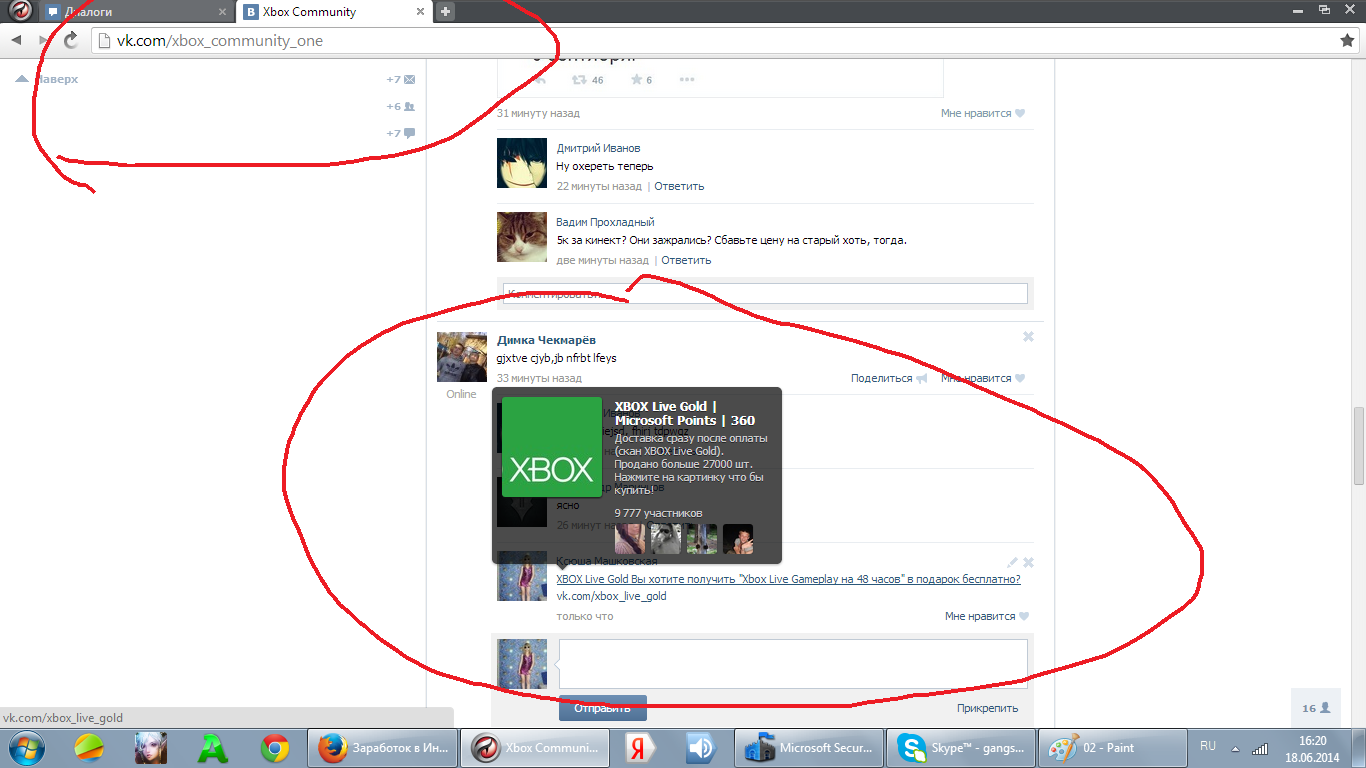Delete Ксюша Машковская's comment with the X icon
Viewport: 1366px width, 768px height.
[1028, 562]
